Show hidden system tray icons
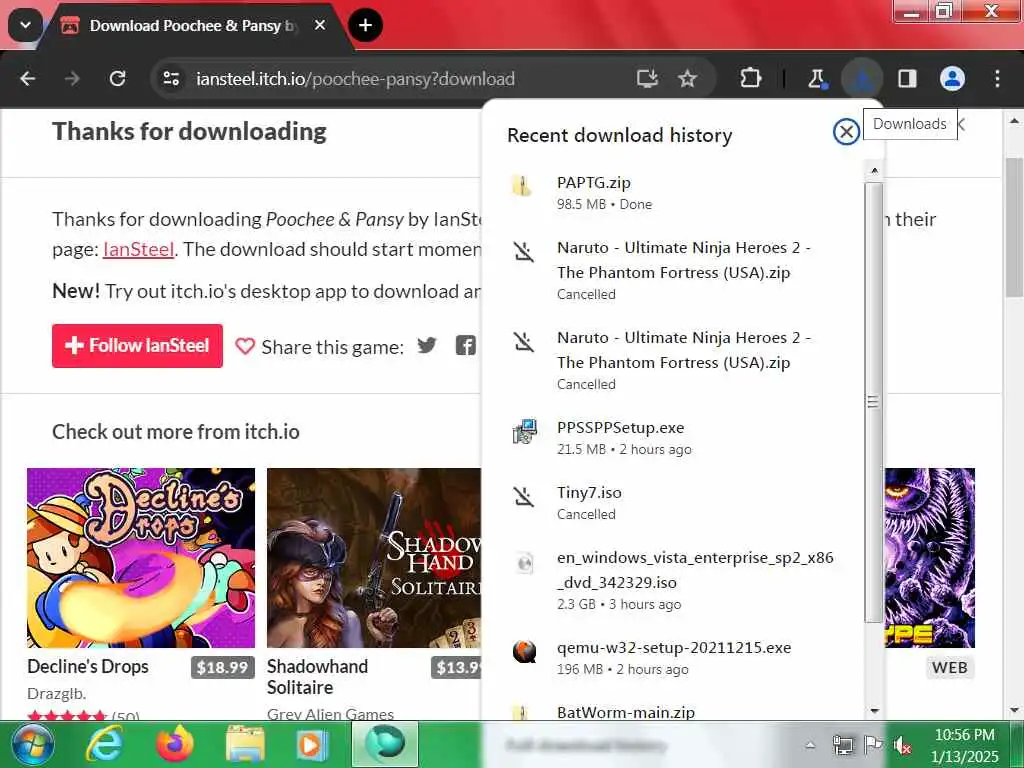1024x768 pixels. (810, 744)
